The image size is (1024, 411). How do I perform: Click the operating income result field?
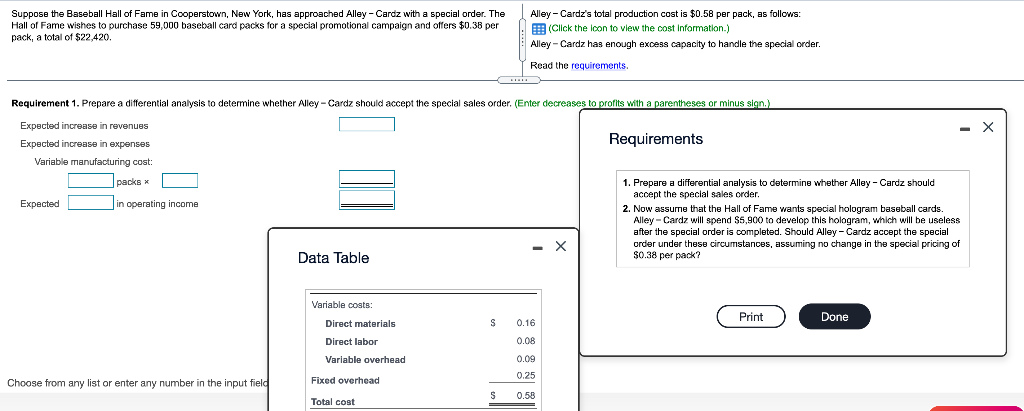[x=366, y=199]
